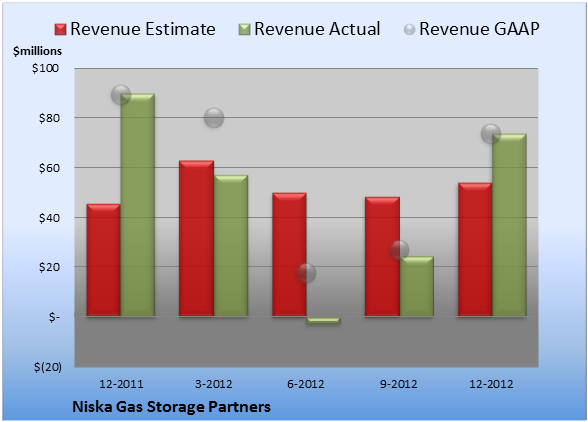Click the gray Revenue GAAP legend marker
The image size is (588, 422).
pos(410,30)
